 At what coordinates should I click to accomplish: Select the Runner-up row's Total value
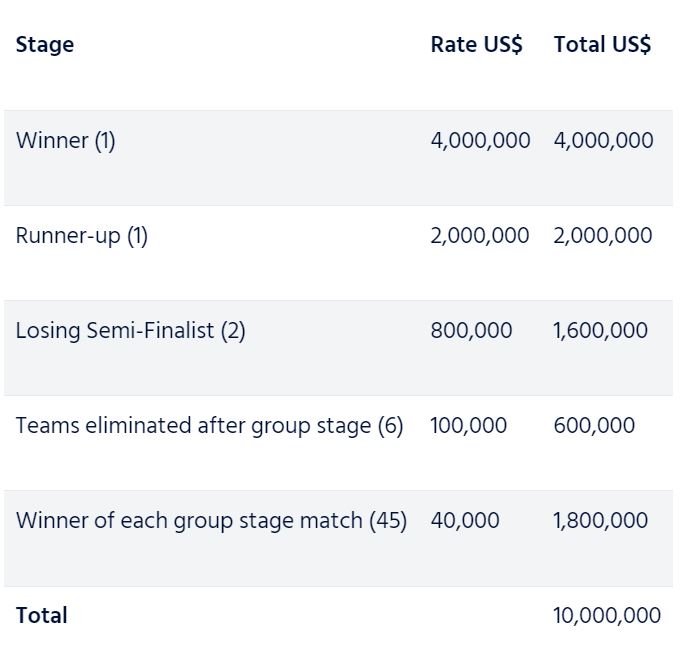tap(603, 236)
